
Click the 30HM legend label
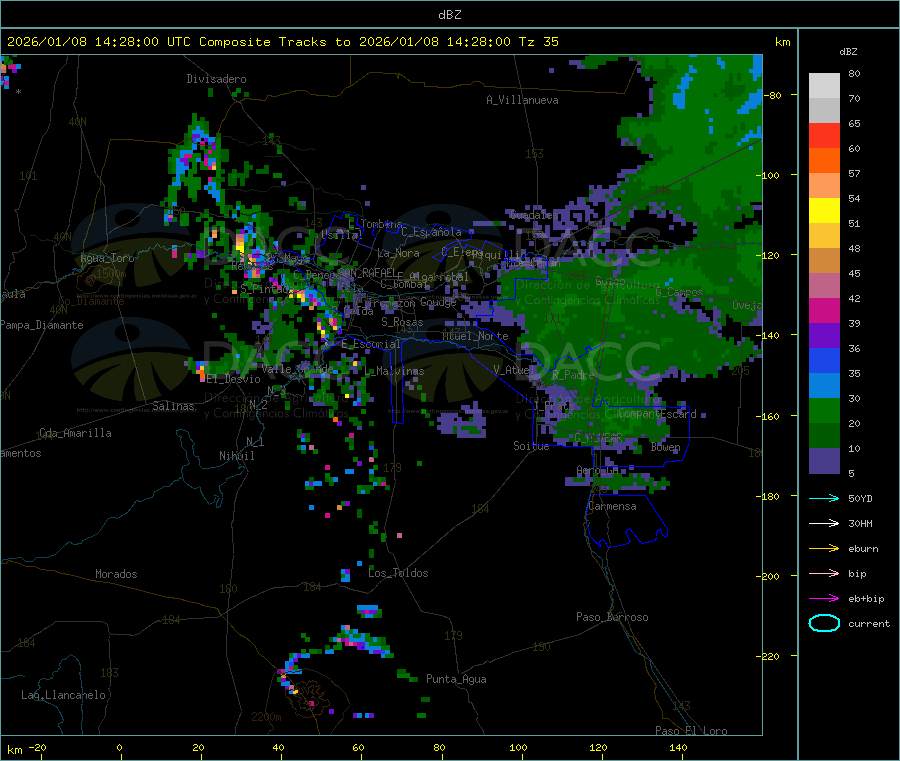pyautogui.click(x=860, y=523)
